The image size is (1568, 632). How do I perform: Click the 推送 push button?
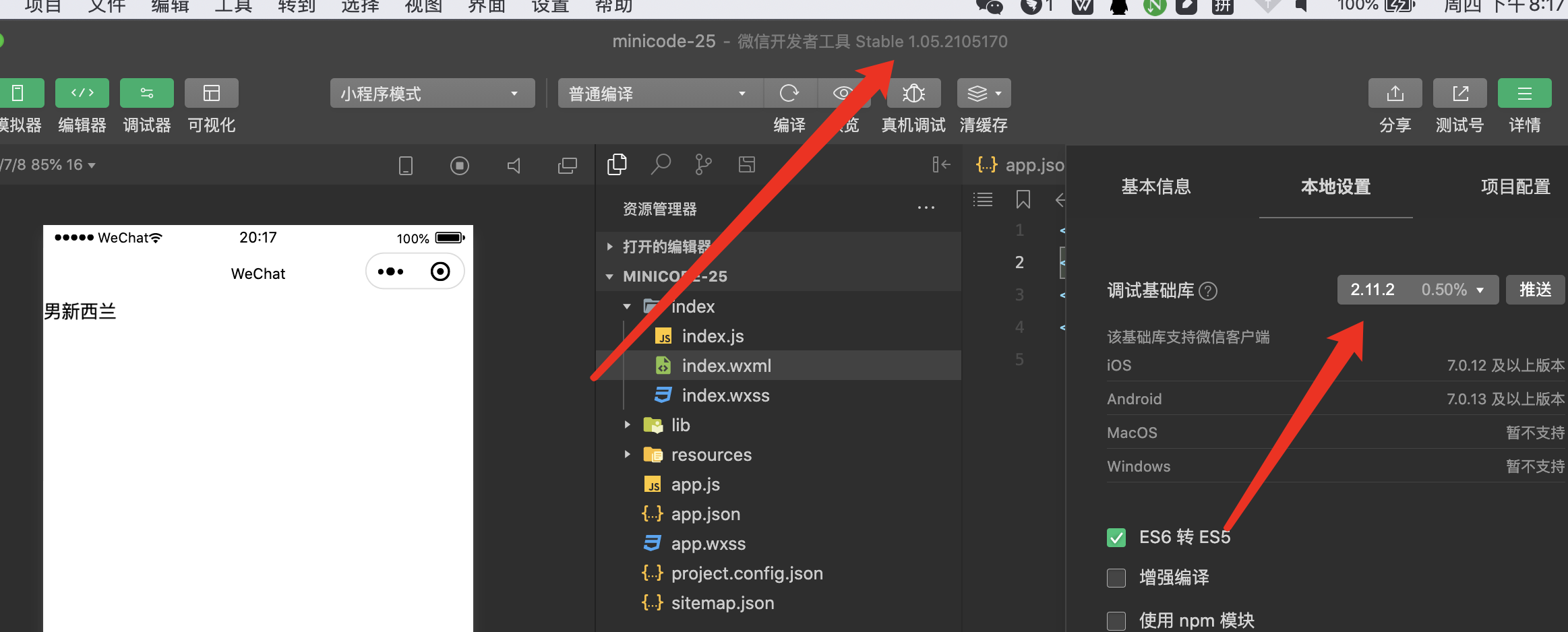tap(1536, 290)
